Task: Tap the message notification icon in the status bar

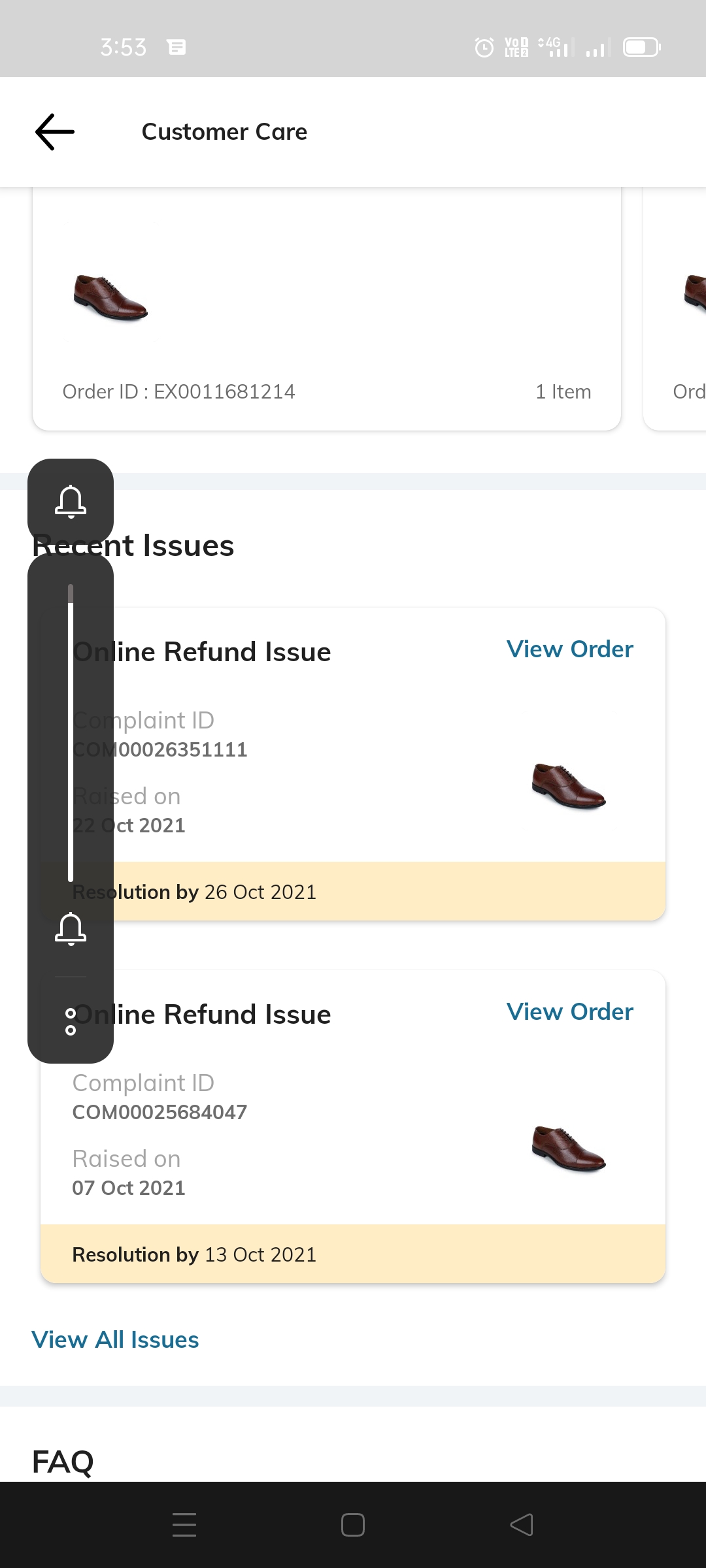Action: point(176,47)
